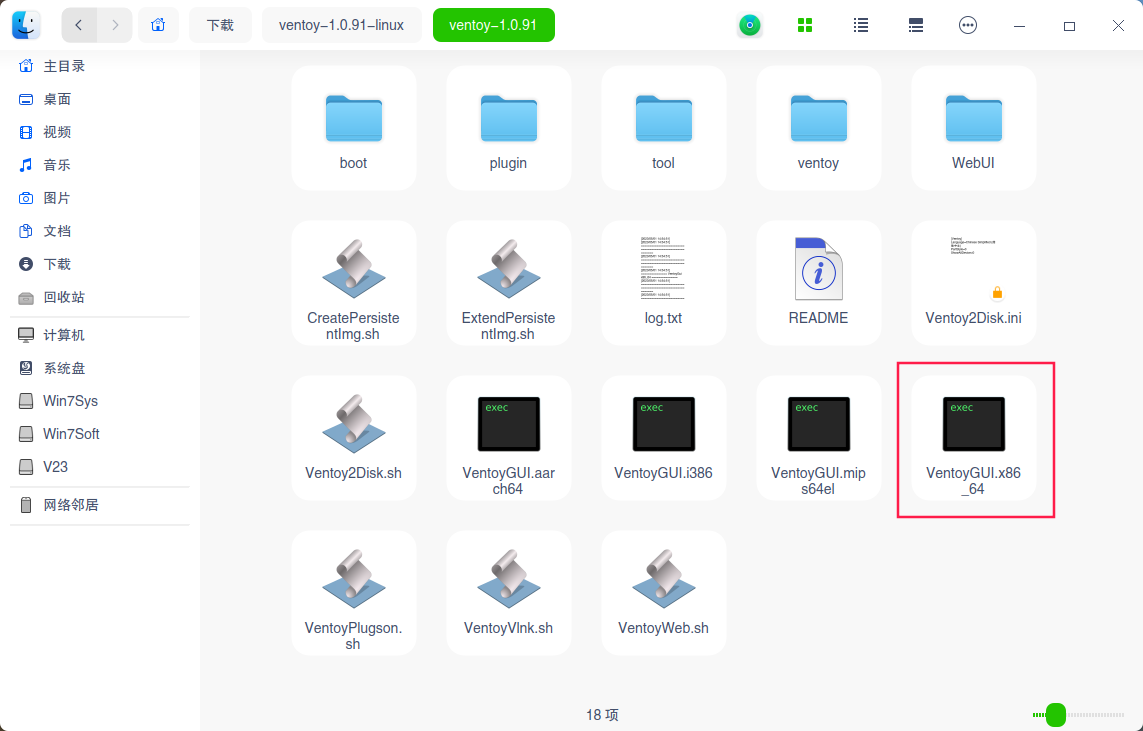Open 图片 in sidebar

point(100,198)
